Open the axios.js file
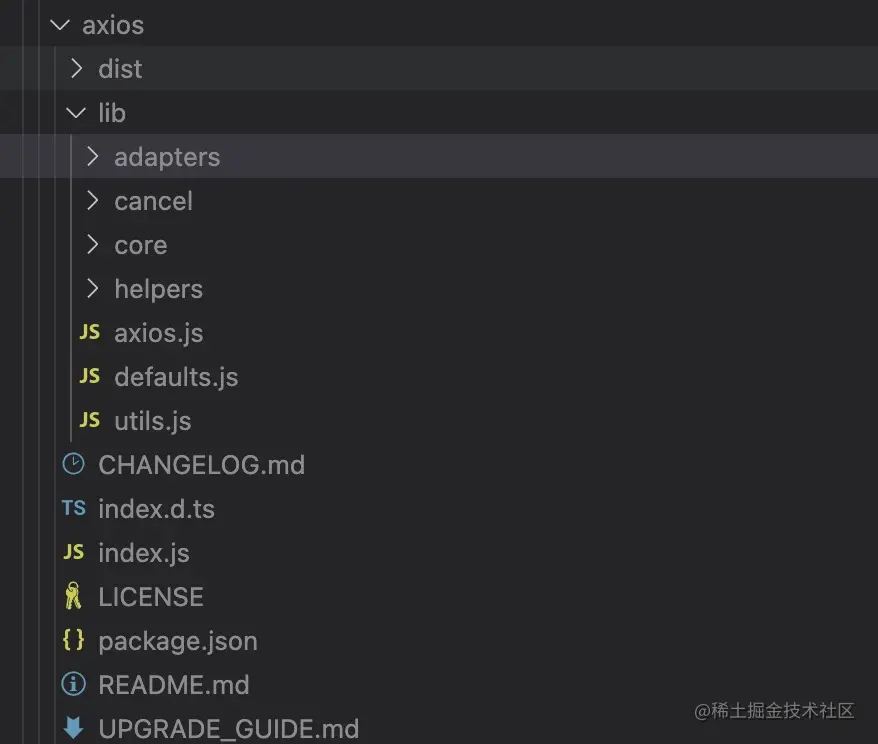The image size is (878, 744). pyautogui.click(x=158, y=333)
